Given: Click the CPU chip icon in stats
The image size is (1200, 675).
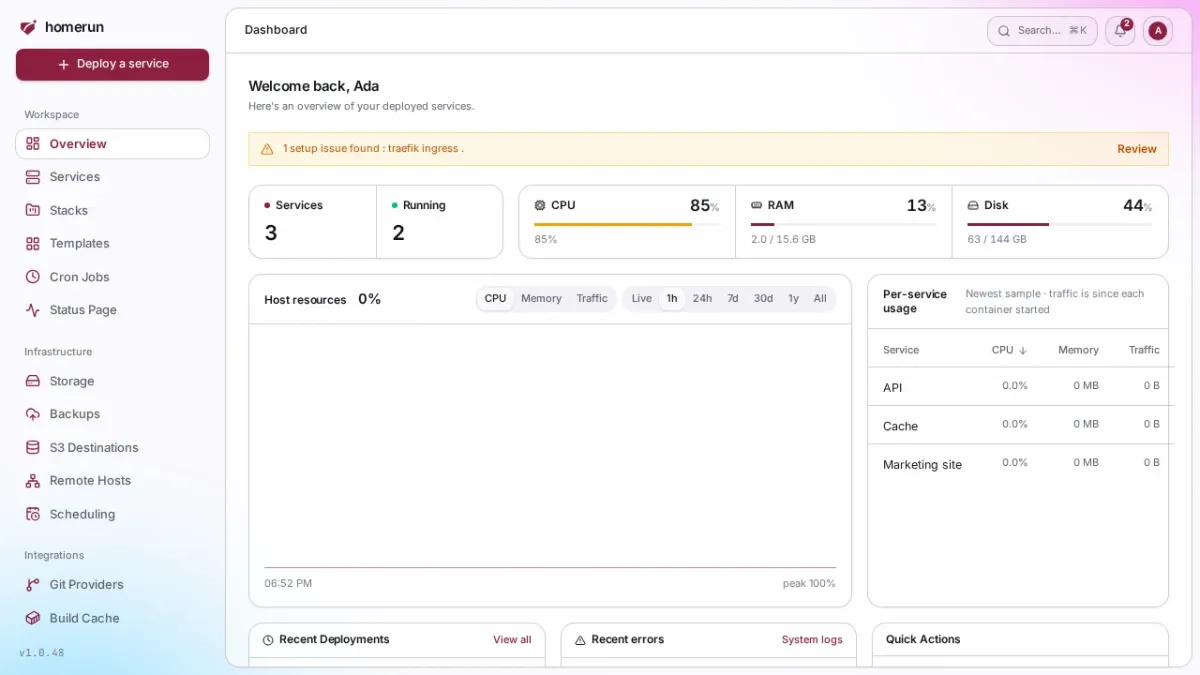Looking at the screenshot, I should [x=540, y=205].
